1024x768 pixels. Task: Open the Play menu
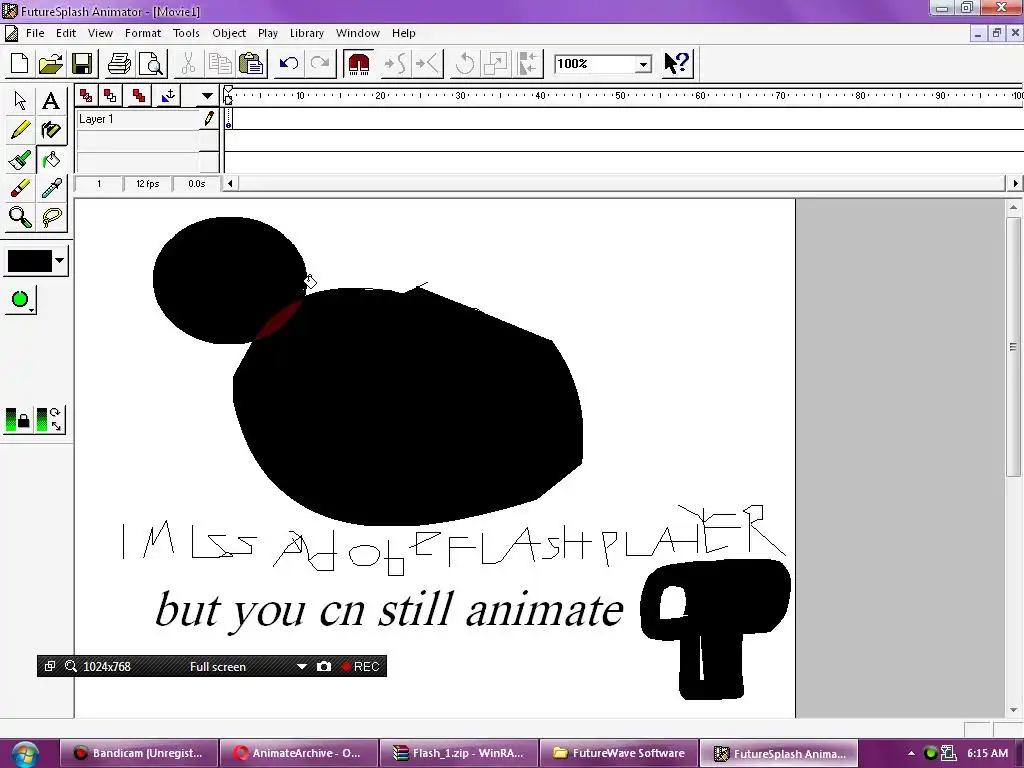pyautogui.click(x=268, y=33)
